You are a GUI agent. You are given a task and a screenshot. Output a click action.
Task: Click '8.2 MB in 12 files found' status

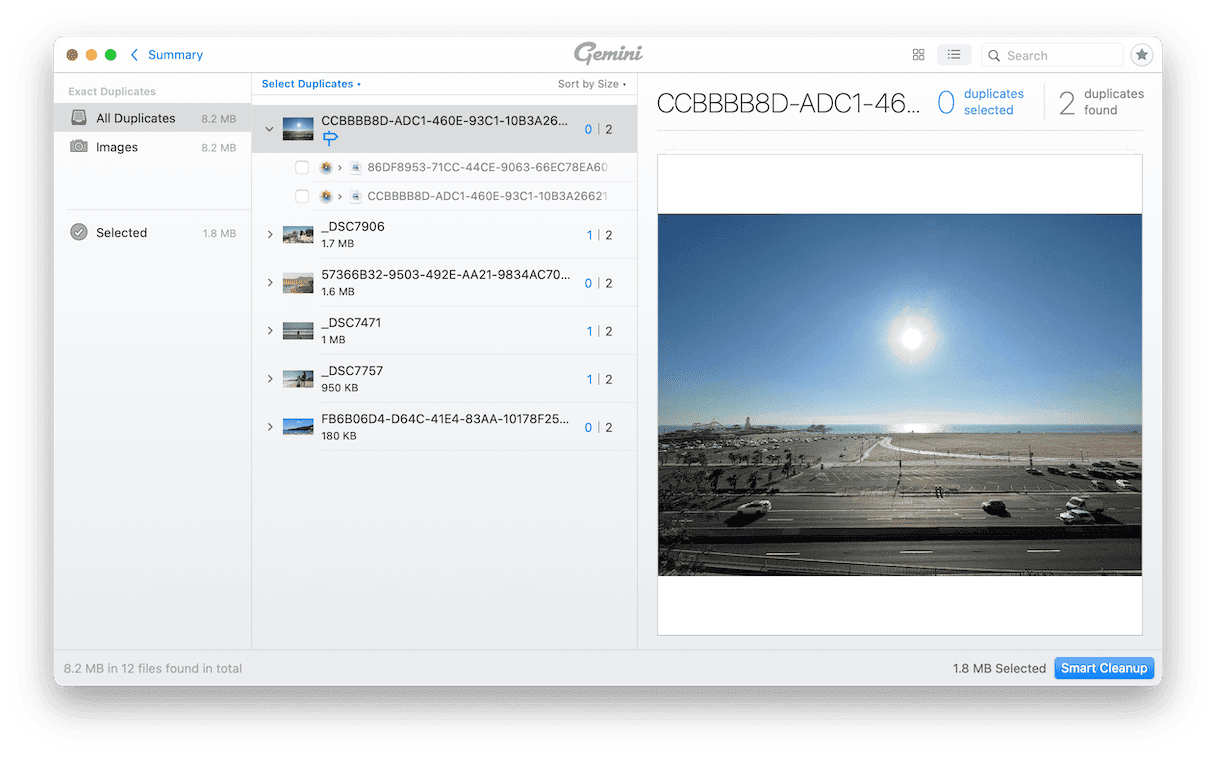click(x=153, y=668)
